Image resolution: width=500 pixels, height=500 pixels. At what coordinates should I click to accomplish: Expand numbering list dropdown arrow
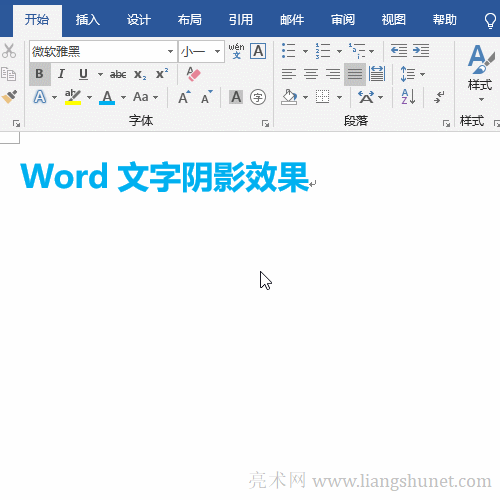pos(339,51)
